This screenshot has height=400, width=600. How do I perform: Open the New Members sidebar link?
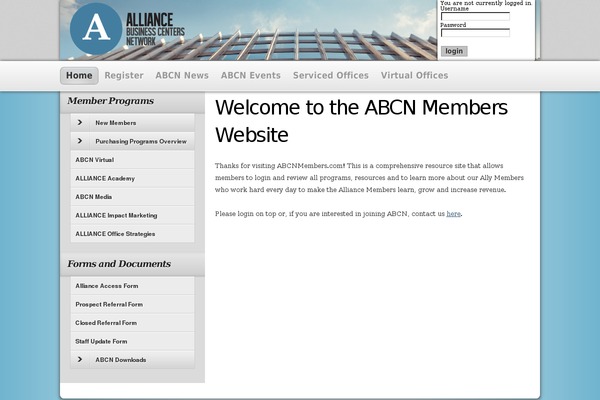[x=116, y=123]
